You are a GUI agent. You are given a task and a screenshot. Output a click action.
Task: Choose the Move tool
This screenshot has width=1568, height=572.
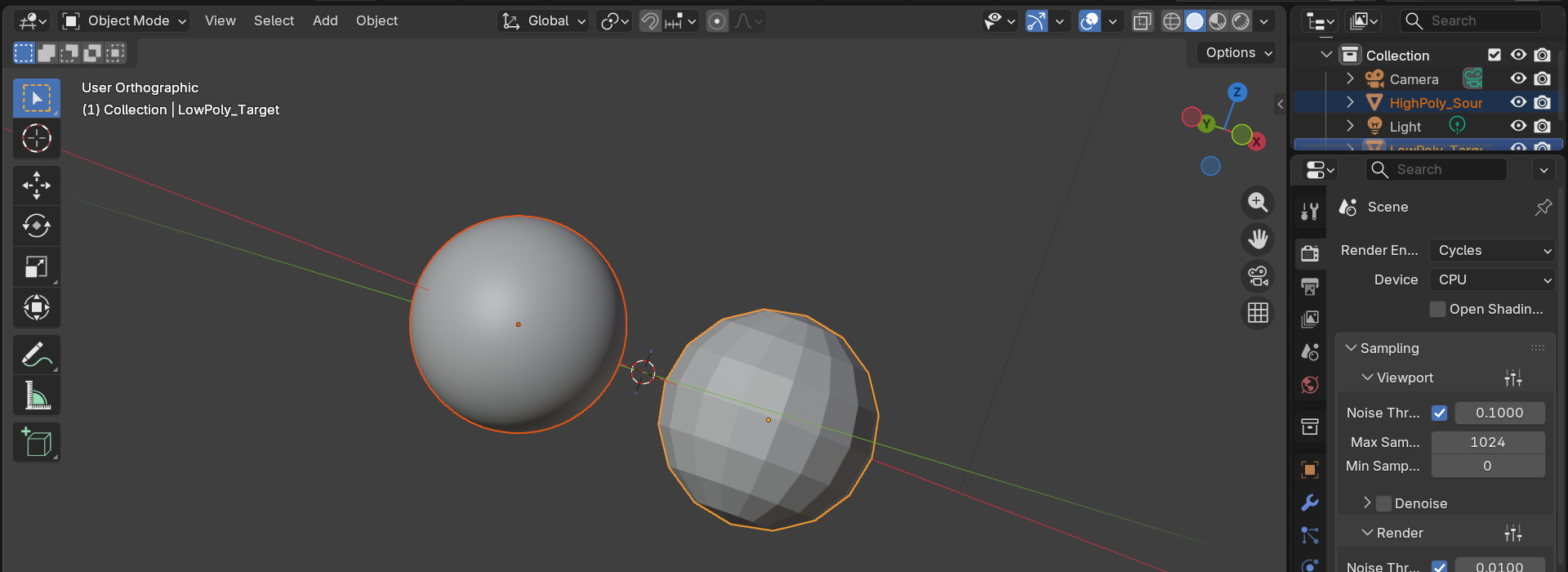[37, 185]
